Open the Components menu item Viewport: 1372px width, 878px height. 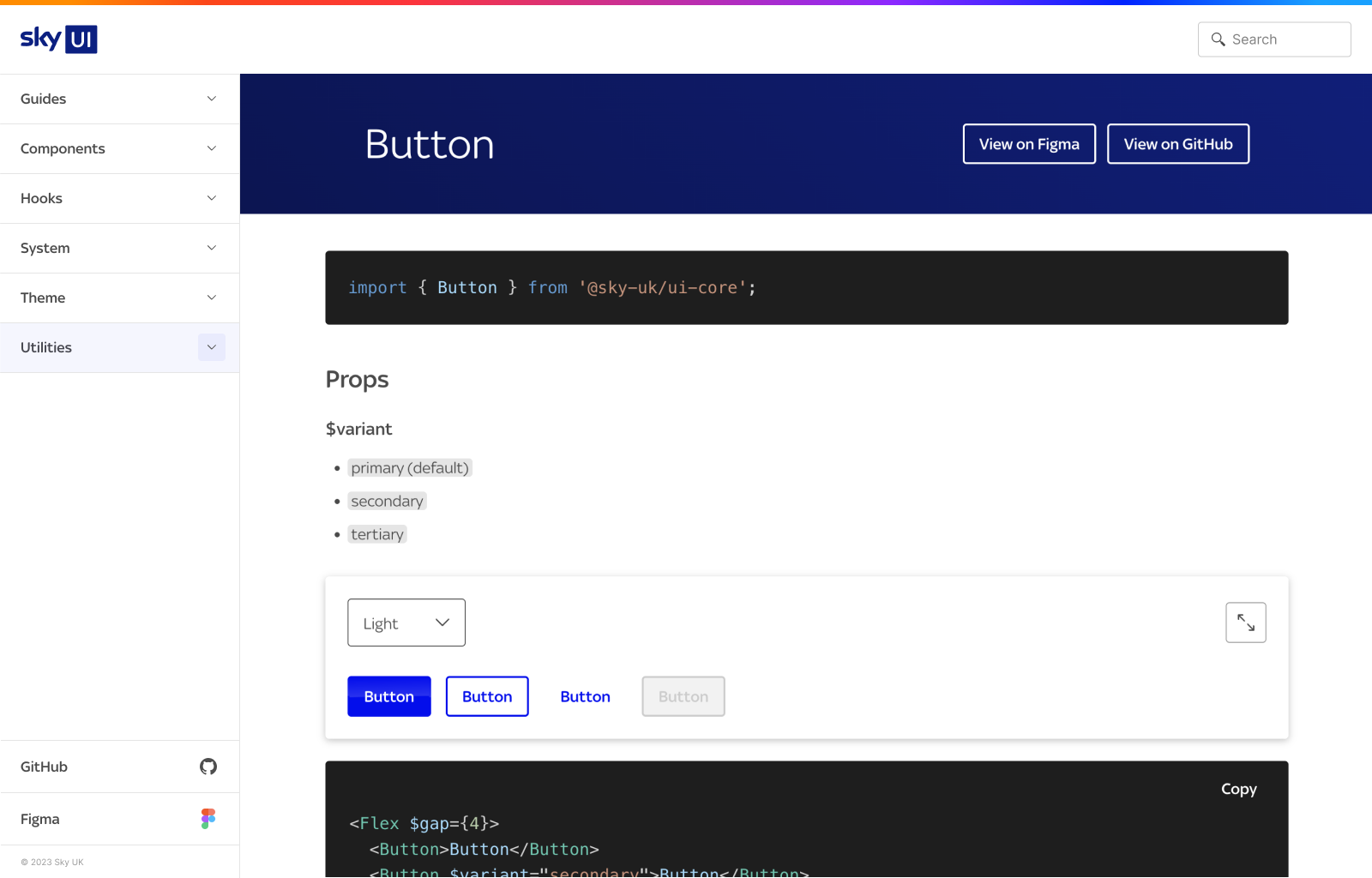click(119, 148)
